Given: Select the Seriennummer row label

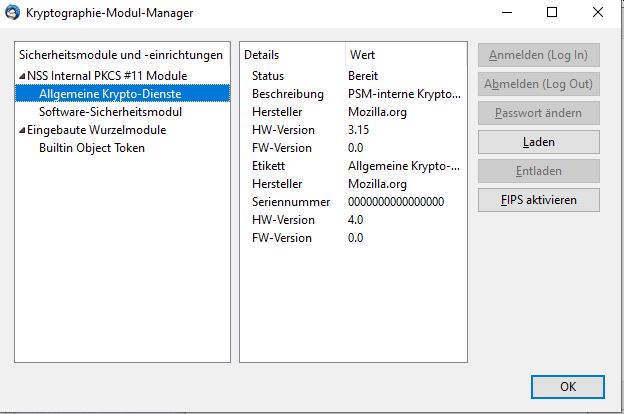Looking at the screenshot, I should click(x=291, y=202).
